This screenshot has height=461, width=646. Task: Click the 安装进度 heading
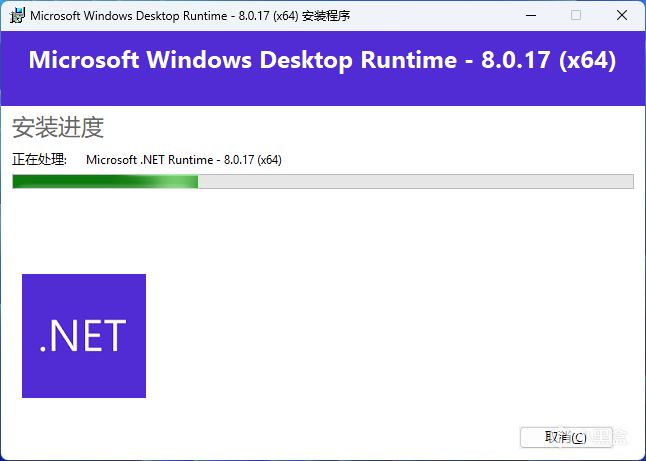pos(58,127)
